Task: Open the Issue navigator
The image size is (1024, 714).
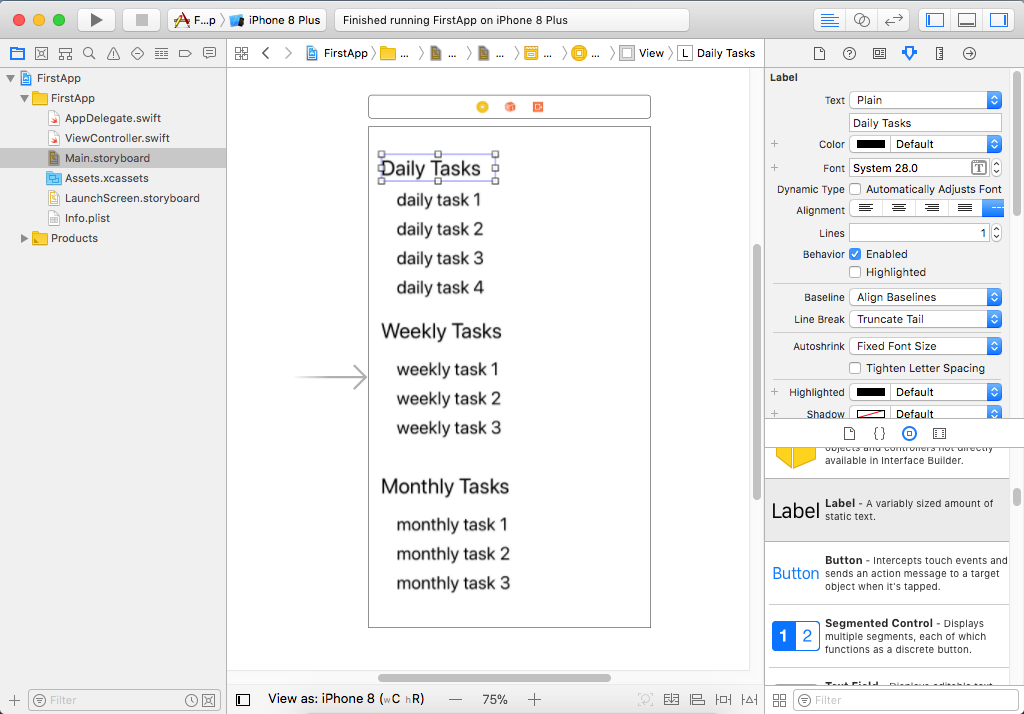Action: [x=113, y=54]
